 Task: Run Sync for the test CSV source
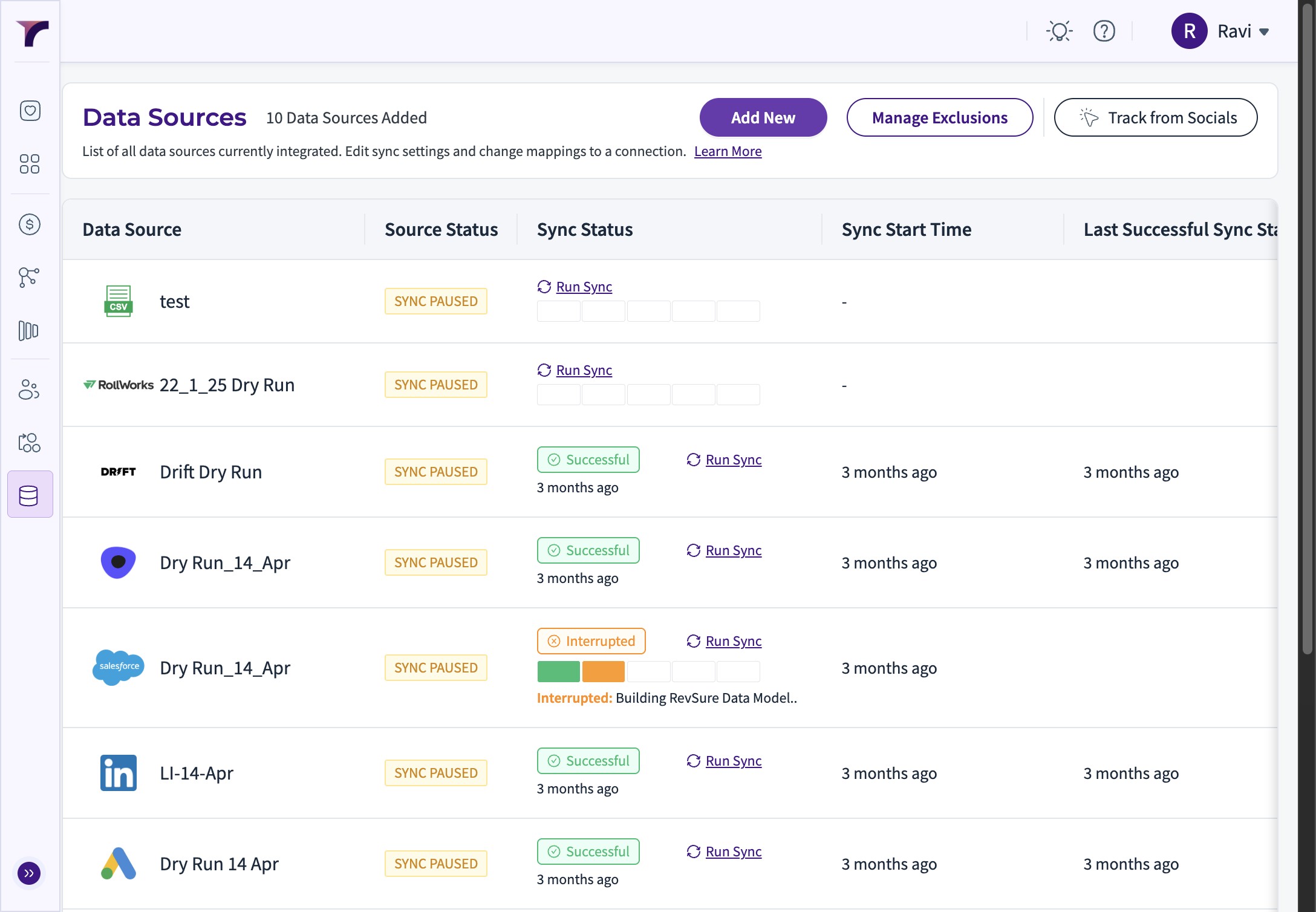tap(583, 287)
